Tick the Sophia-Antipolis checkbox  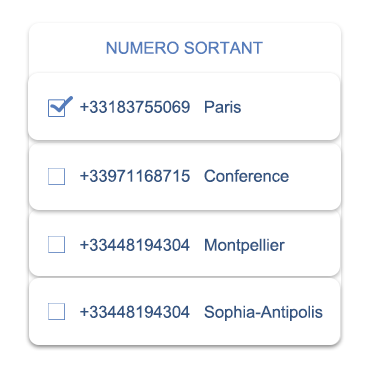point(57,312)
